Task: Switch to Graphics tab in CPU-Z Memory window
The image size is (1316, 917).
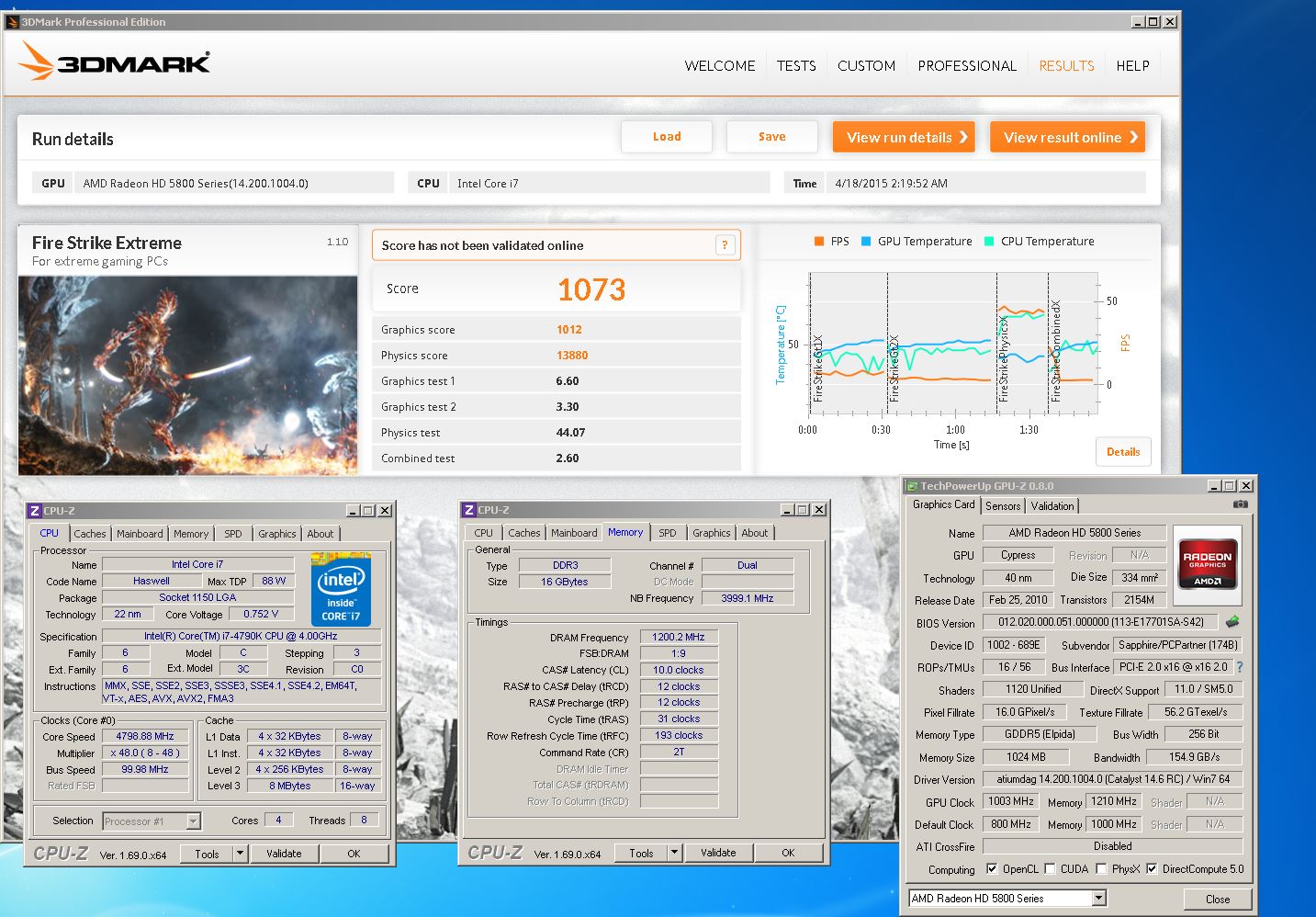Action: point(712,533)
